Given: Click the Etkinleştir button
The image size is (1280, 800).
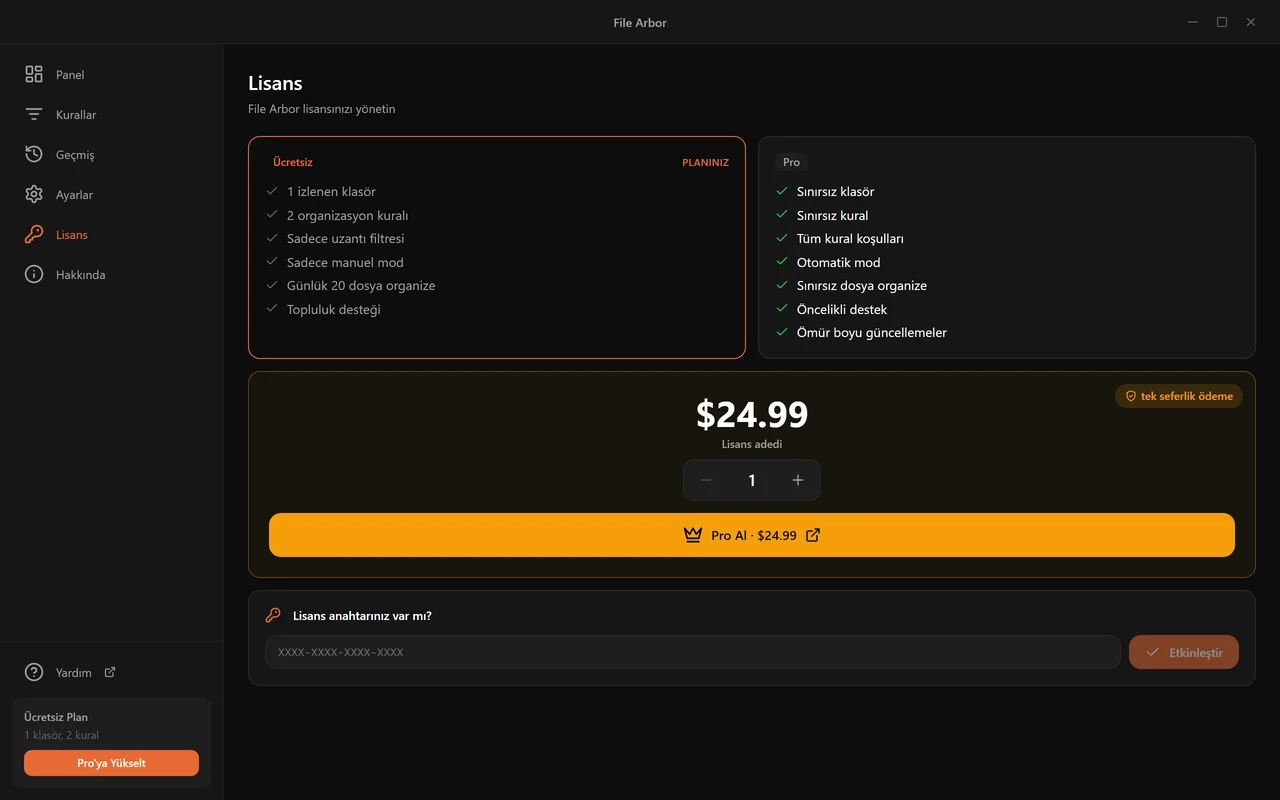Looking at the screenshot, I should click(1184, 652).
